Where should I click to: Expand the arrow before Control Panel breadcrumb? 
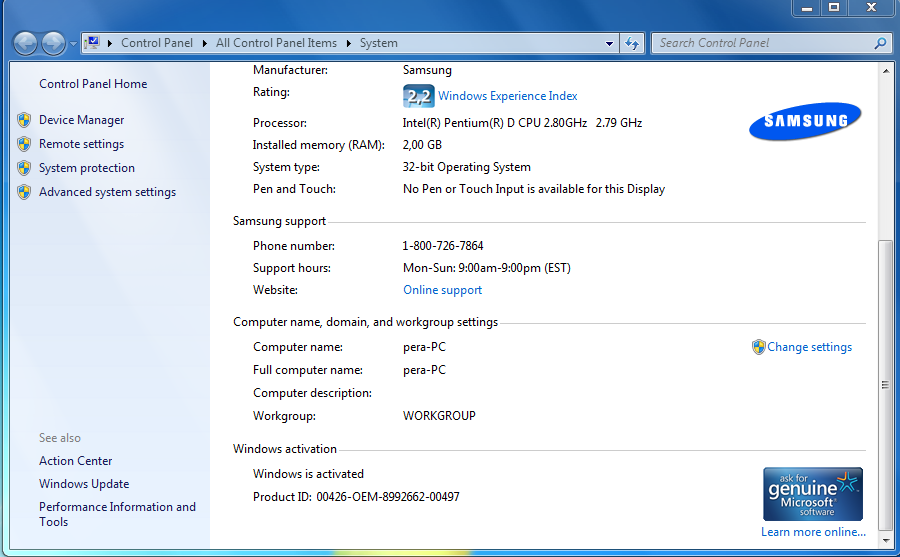pos(109,43)
